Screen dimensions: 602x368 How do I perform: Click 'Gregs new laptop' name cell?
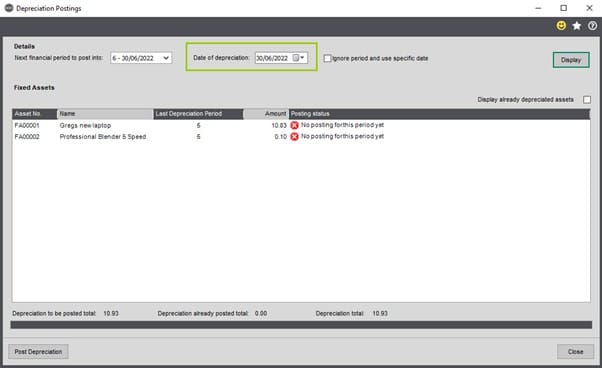tap(85, 125)
